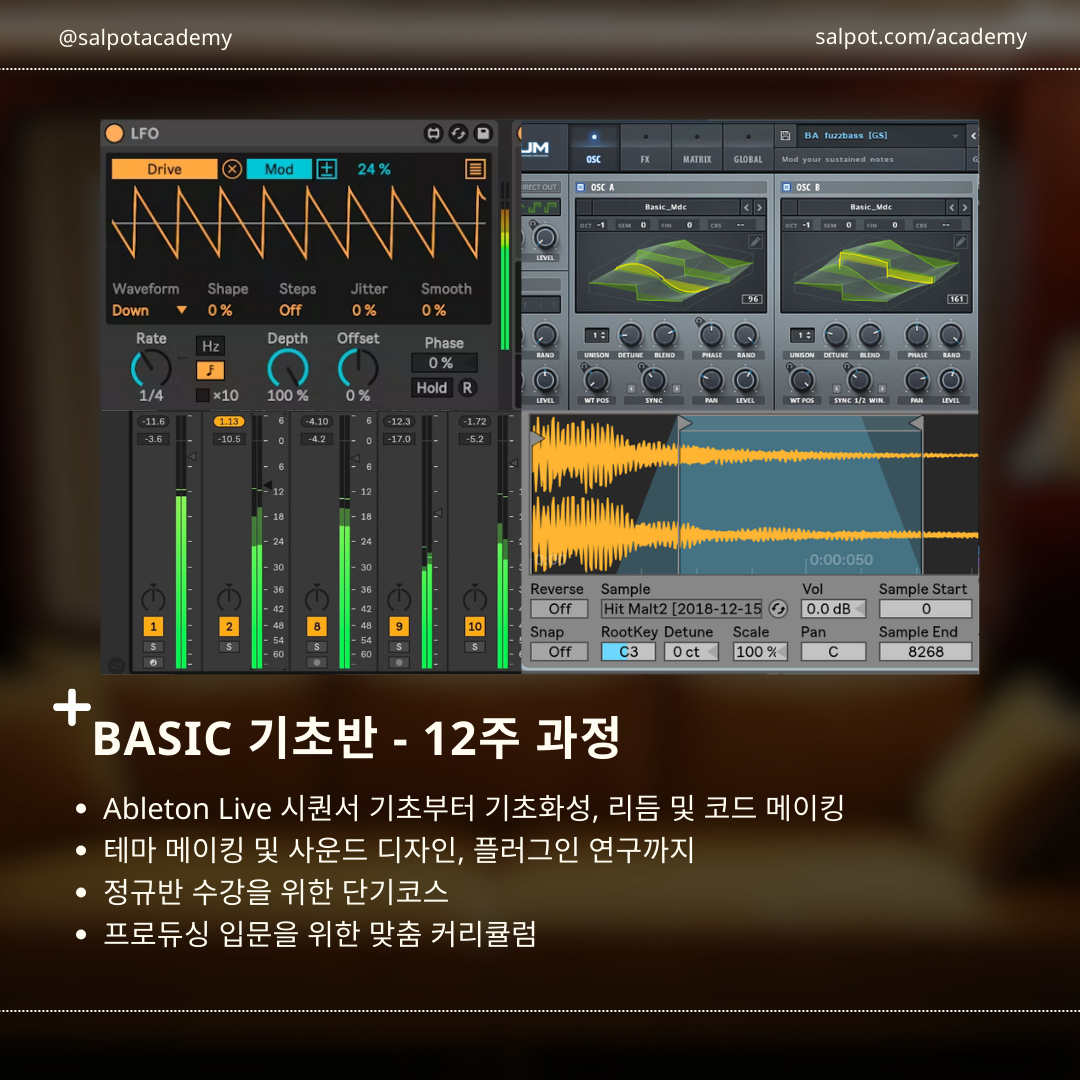The image size is (1080, 1080).
Task: Enable the x10 rate checkbox
Action: coord(202,395)
